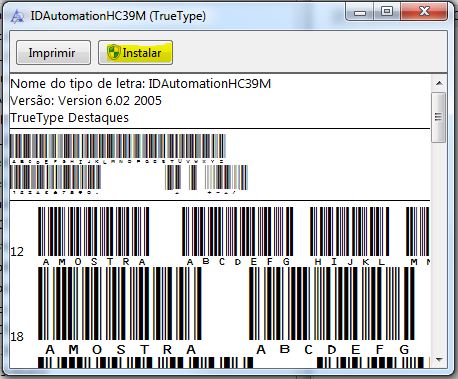The height and width of the screenshot is (379, 458).
Task: Click the 'Versão: Version 6.02 2005' text
Action: pyautogui.click(x=86, y=101)
